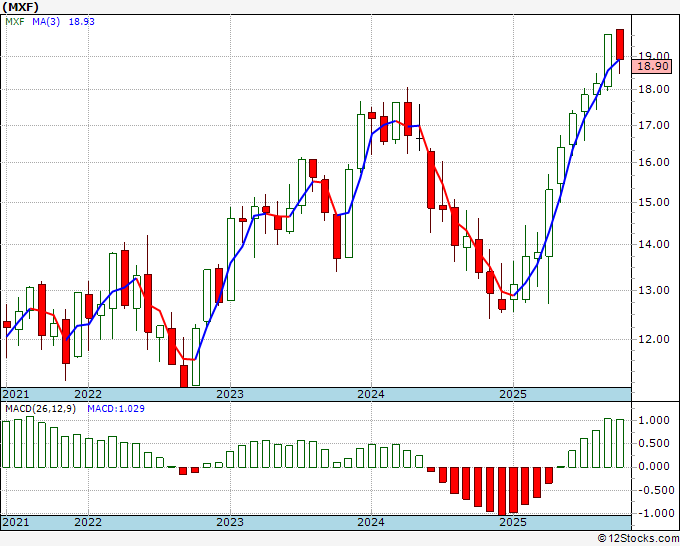Screen dimensions: 680x546
Task: Open the 12Stocks.com copyright link
Action: pyautogui.click(x=638, y=539)
